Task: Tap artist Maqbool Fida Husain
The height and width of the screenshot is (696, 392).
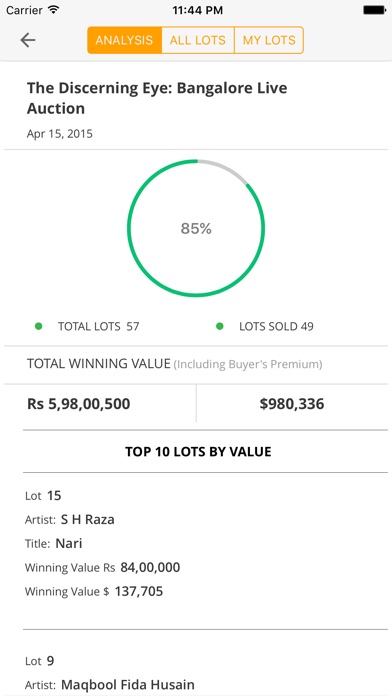Action: click(x=128, y=685)
